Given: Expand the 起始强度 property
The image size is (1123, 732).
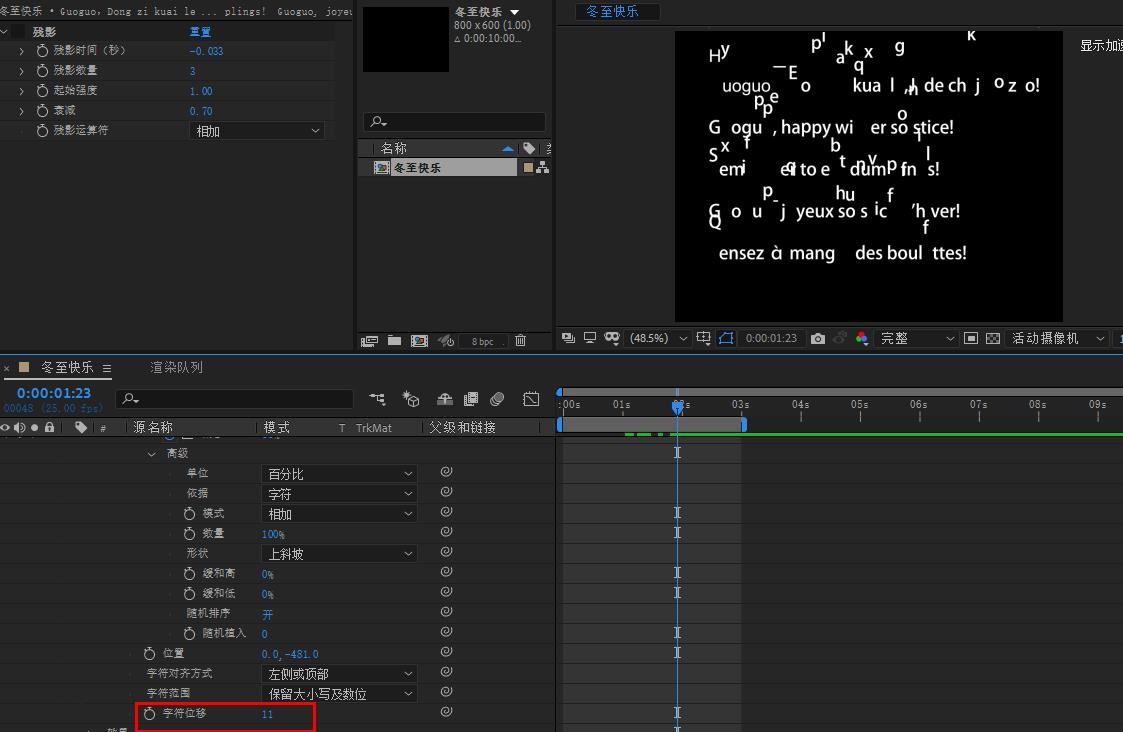Looking at the screenshot, I should click(x=21, y=91).
